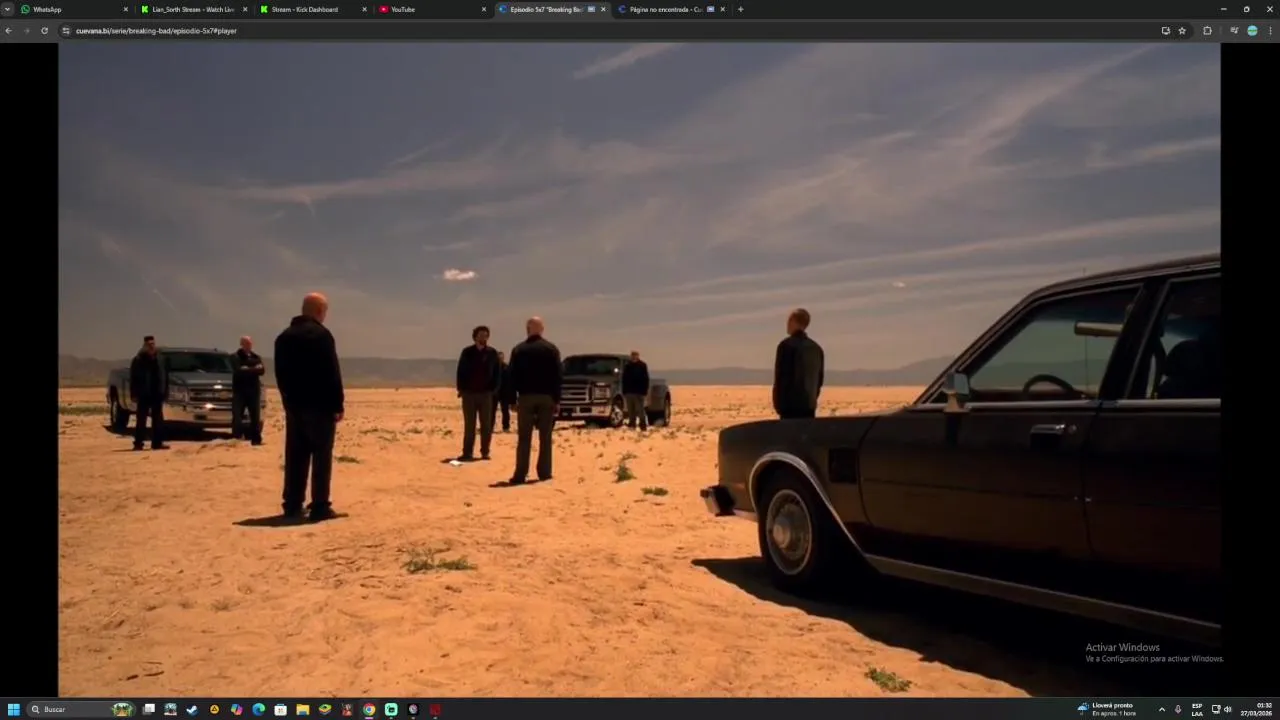Open Chrome three-dot menu

point(1270,31)
